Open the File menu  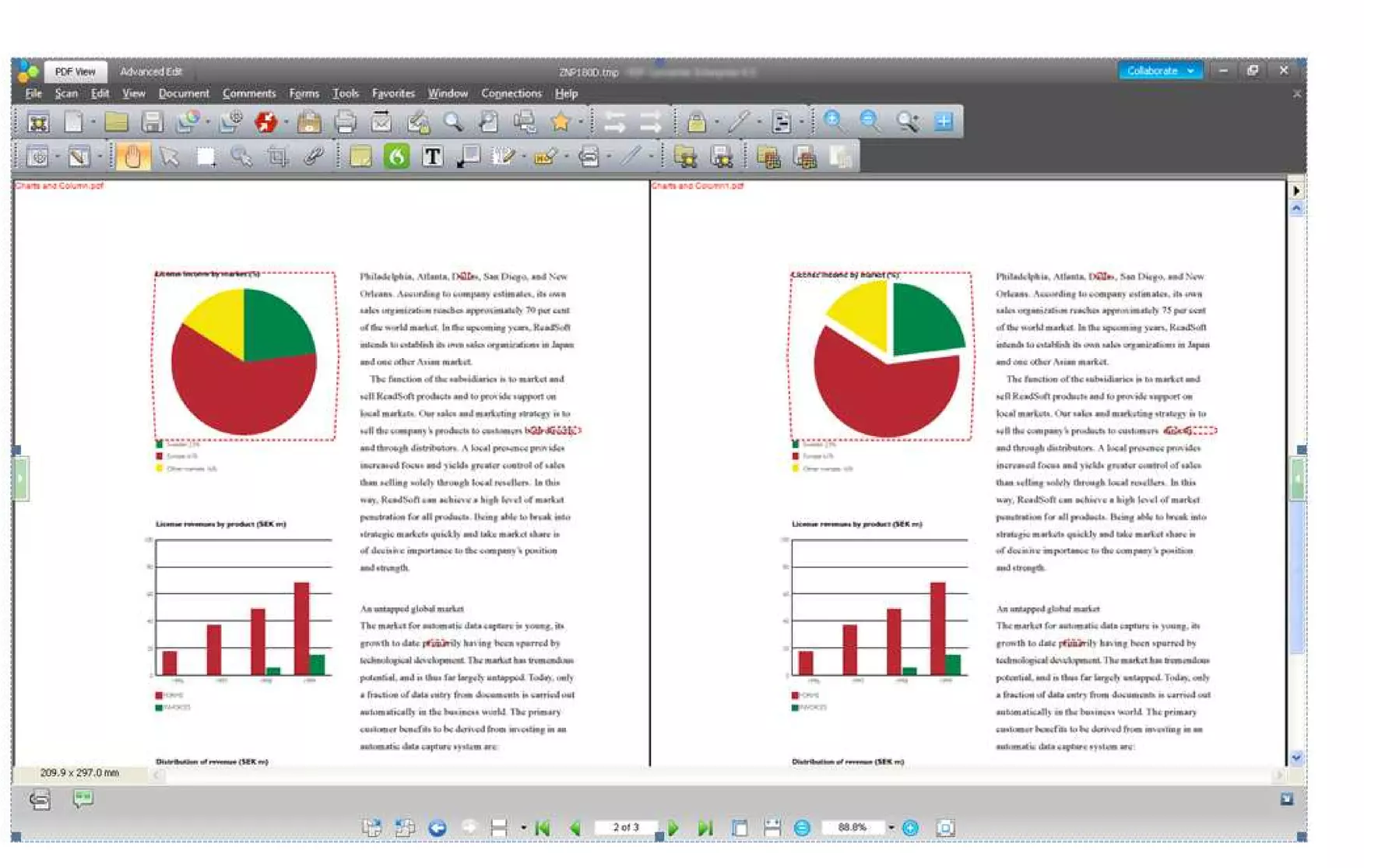[x=33, y=93]
